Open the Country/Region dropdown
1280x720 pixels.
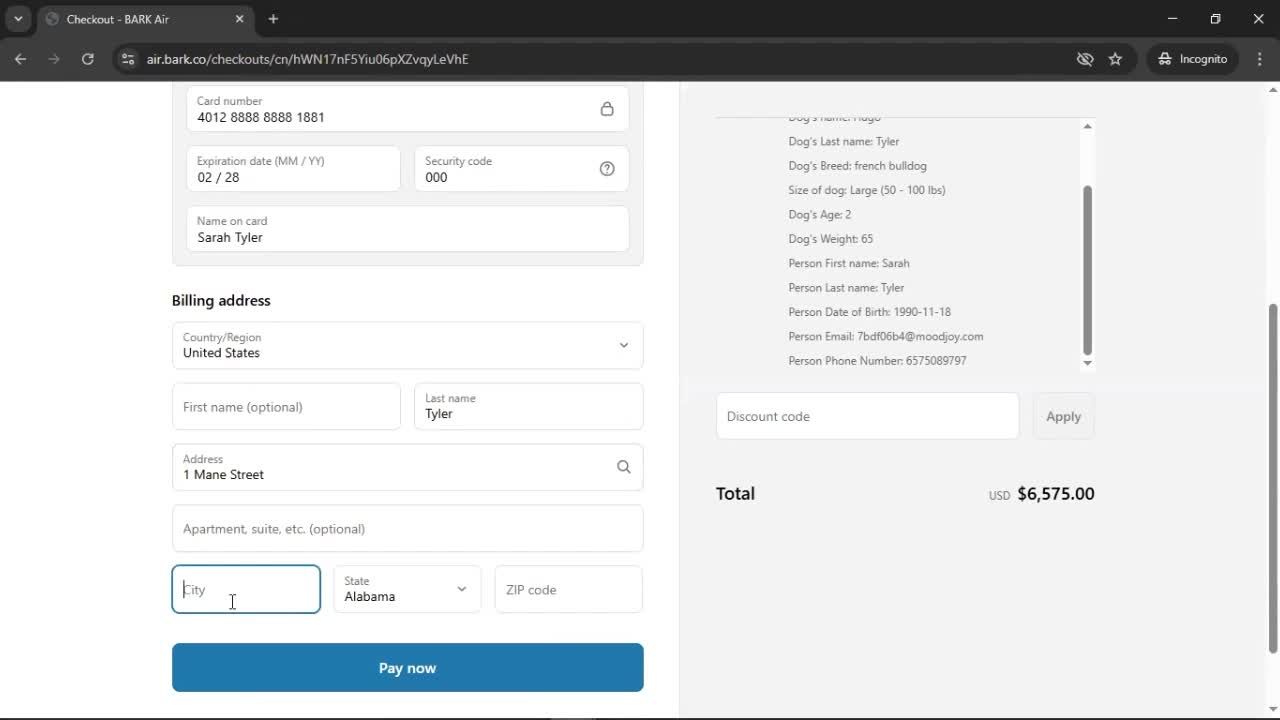408,345
